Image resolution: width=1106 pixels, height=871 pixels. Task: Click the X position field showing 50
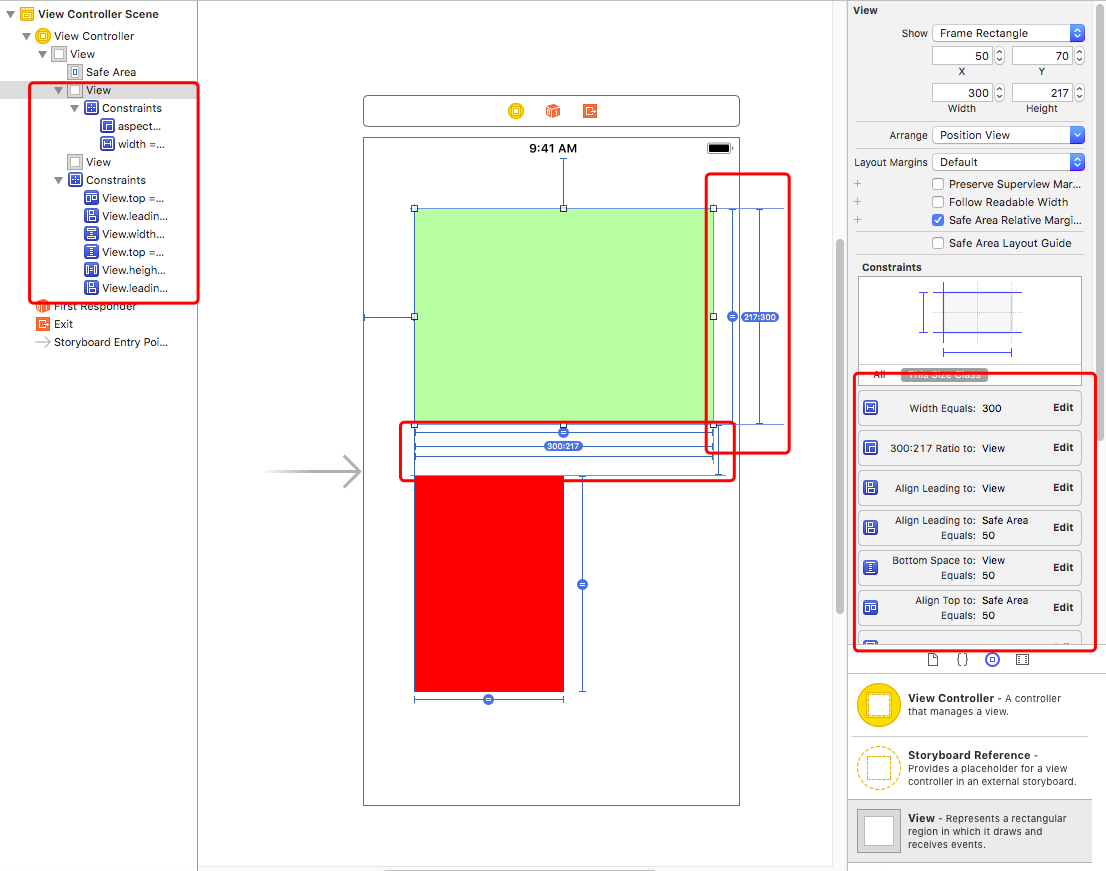coord(963,56)
